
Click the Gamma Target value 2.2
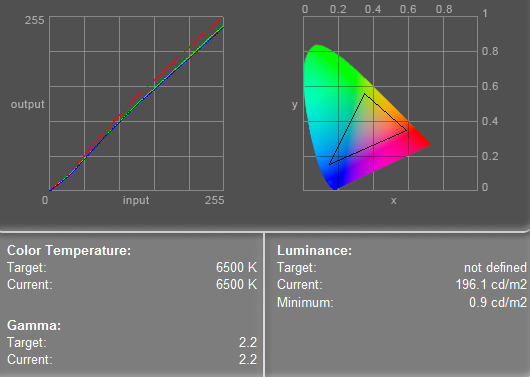[x=248, y=343]
